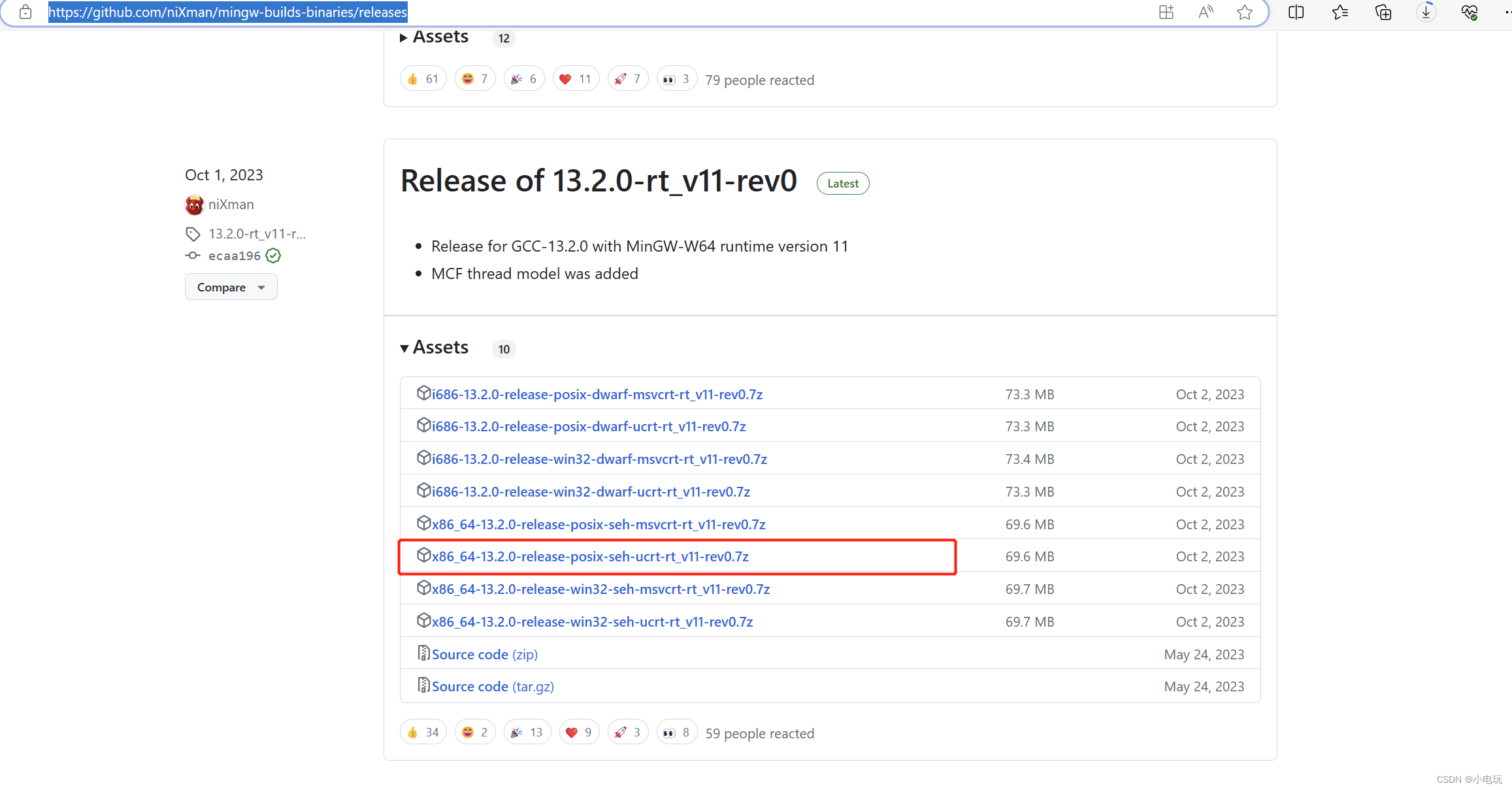The image size is (1512, 790).
Task: Open the split screen icon
Action: click(x=1296, y=12)
